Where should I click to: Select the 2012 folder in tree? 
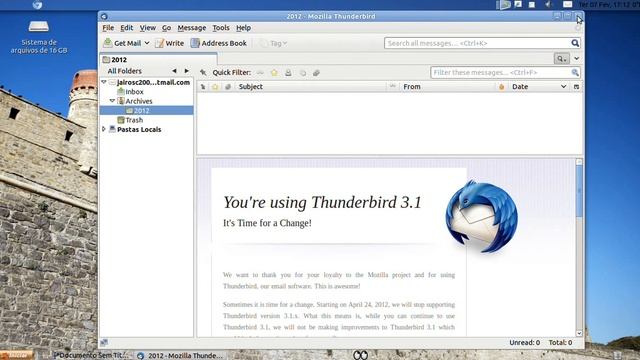click(x=141, y=111)
